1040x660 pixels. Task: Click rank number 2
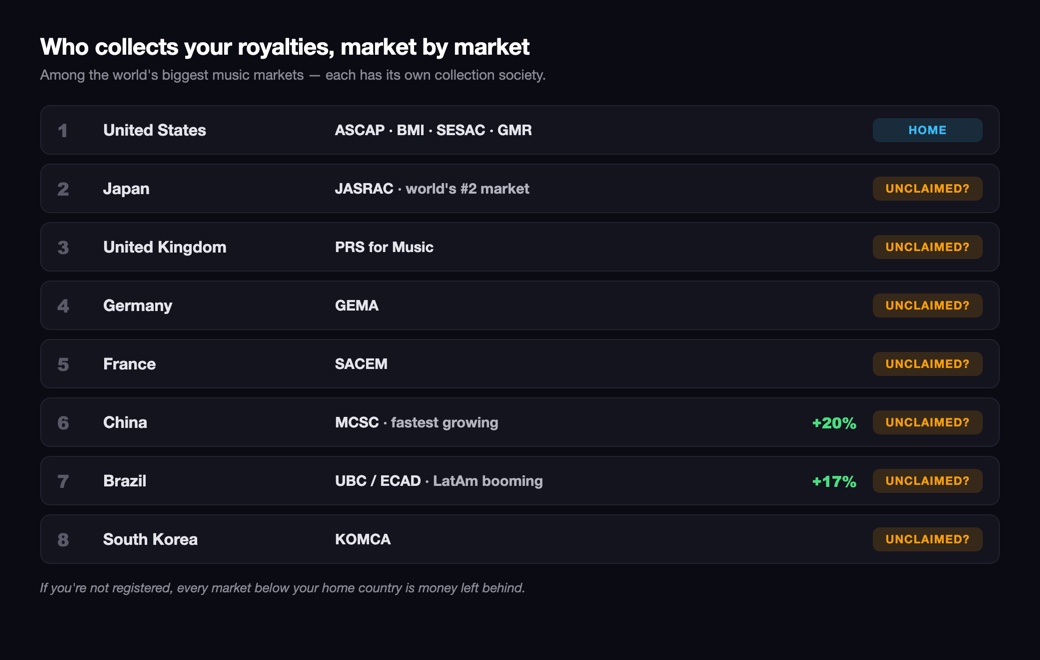point(63,189)
